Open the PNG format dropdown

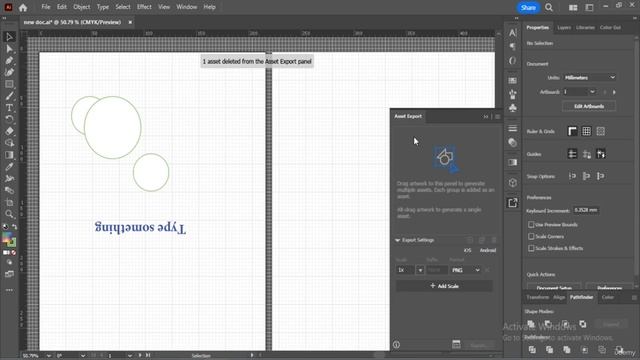pos(466,270)
